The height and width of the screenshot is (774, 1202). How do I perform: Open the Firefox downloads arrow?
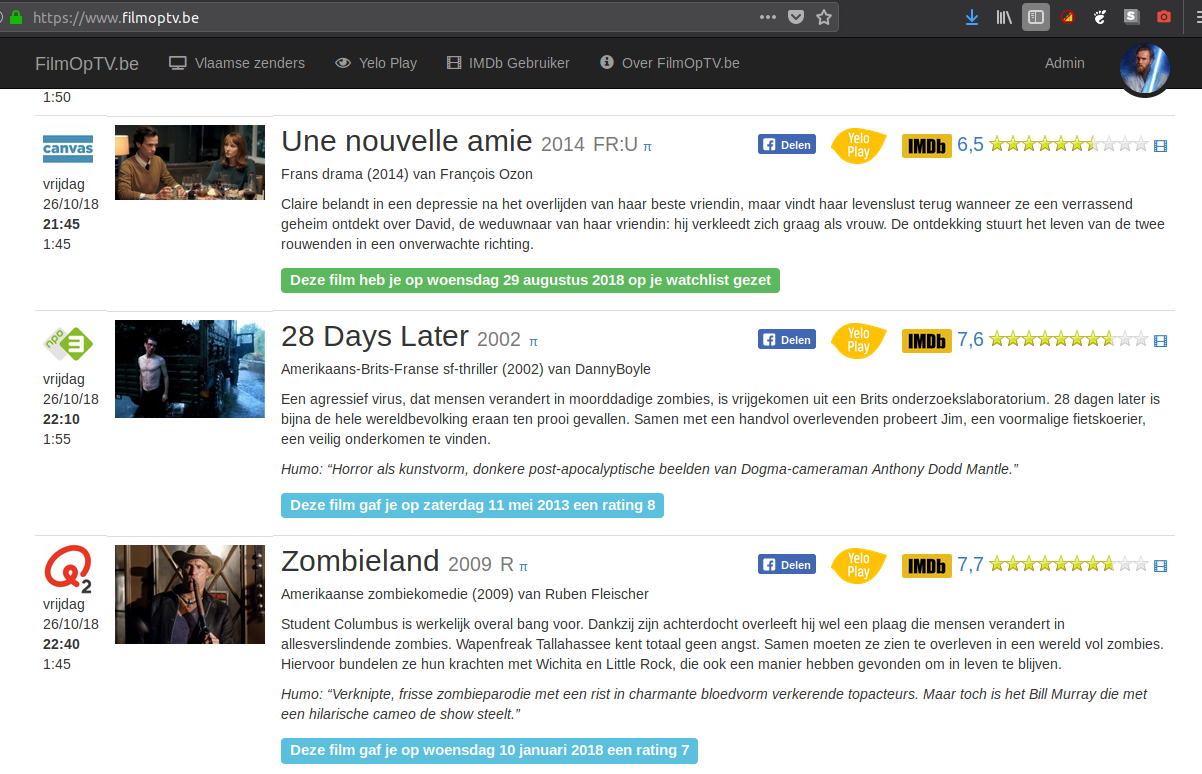click(971, 17)
